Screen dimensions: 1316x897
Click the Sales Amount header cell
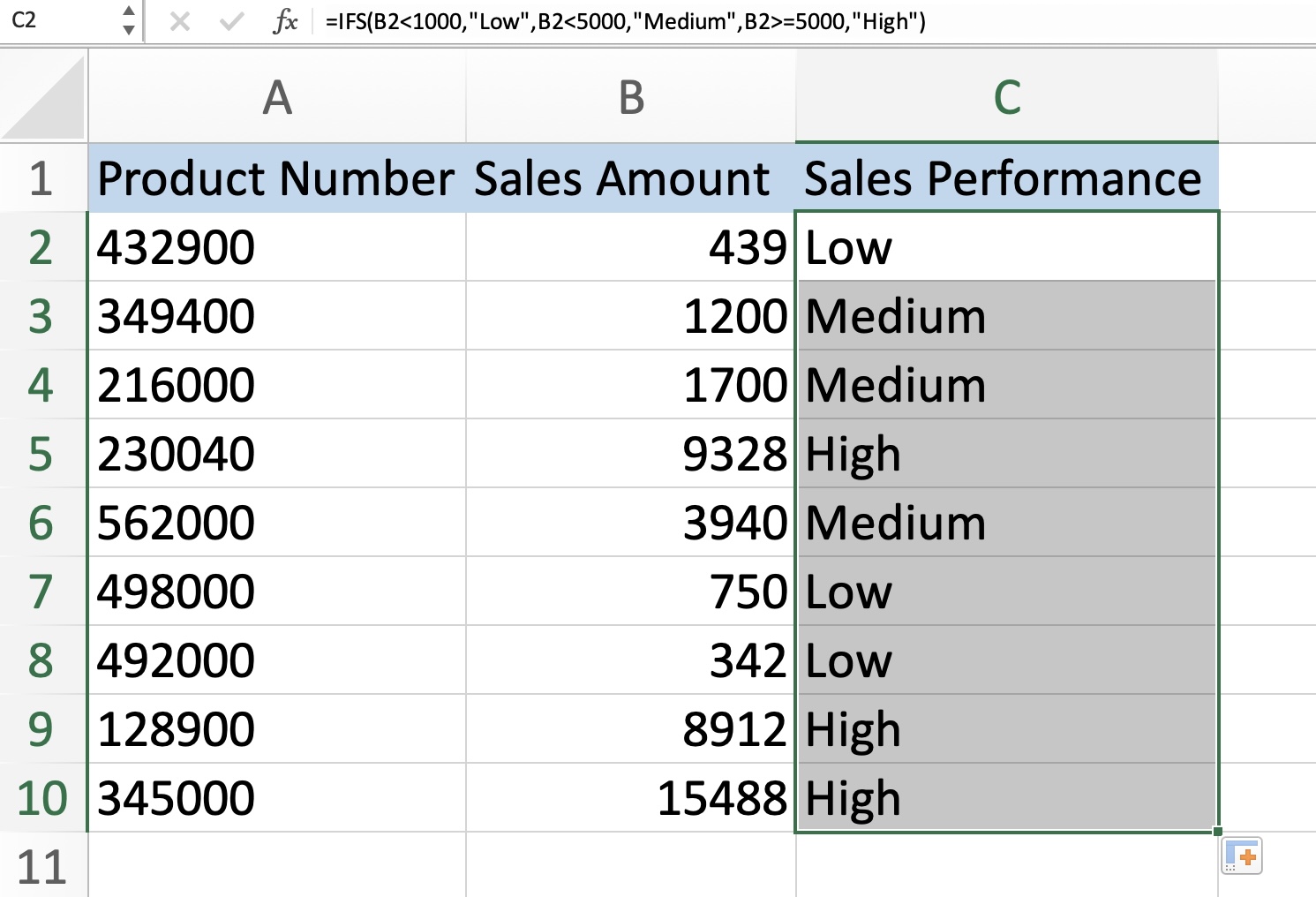coord(631,178)
